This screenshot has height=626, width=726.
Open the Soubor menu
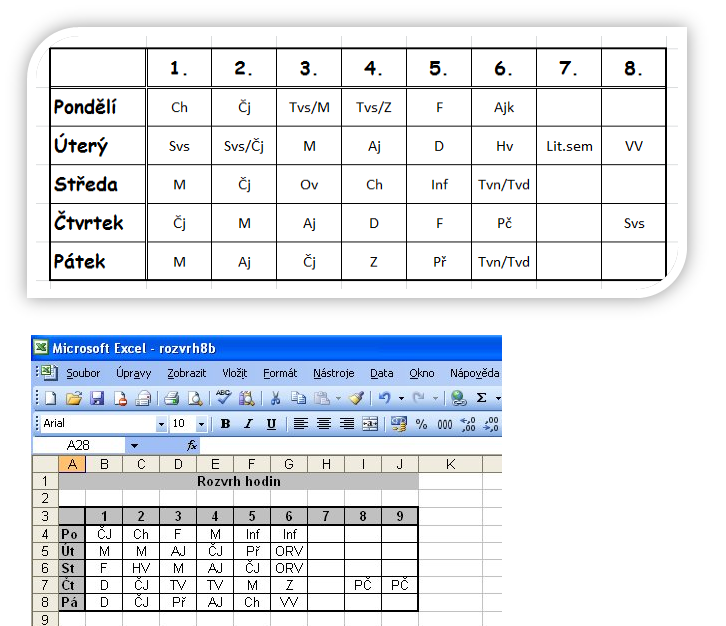click(83, 373)
